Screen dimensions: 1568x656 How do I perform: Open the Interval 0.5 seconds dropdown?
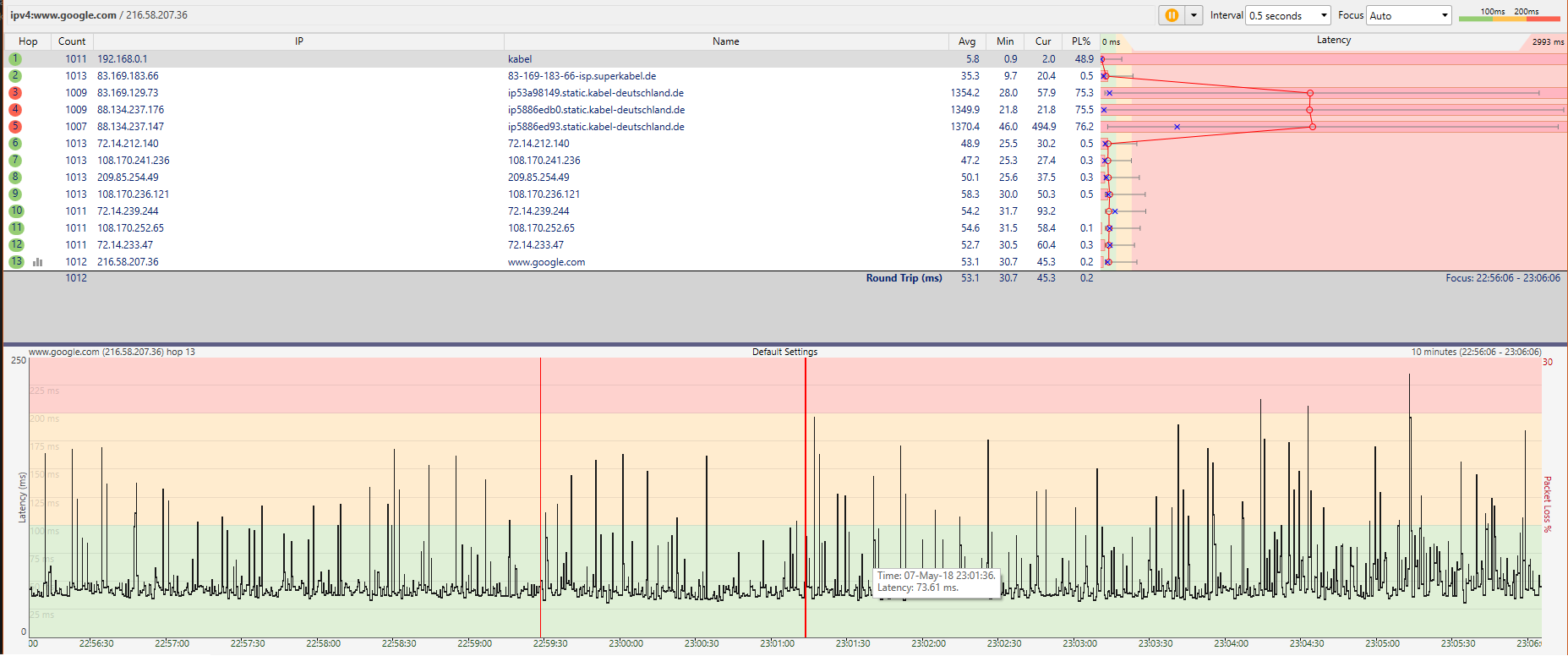1287,15
